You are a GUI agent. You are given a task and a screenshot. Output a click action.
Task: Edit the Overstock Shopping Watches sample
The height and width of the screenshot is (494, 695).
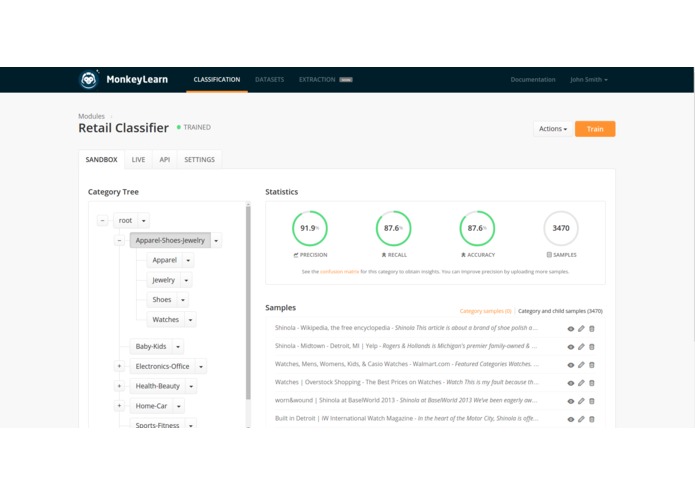581,383
